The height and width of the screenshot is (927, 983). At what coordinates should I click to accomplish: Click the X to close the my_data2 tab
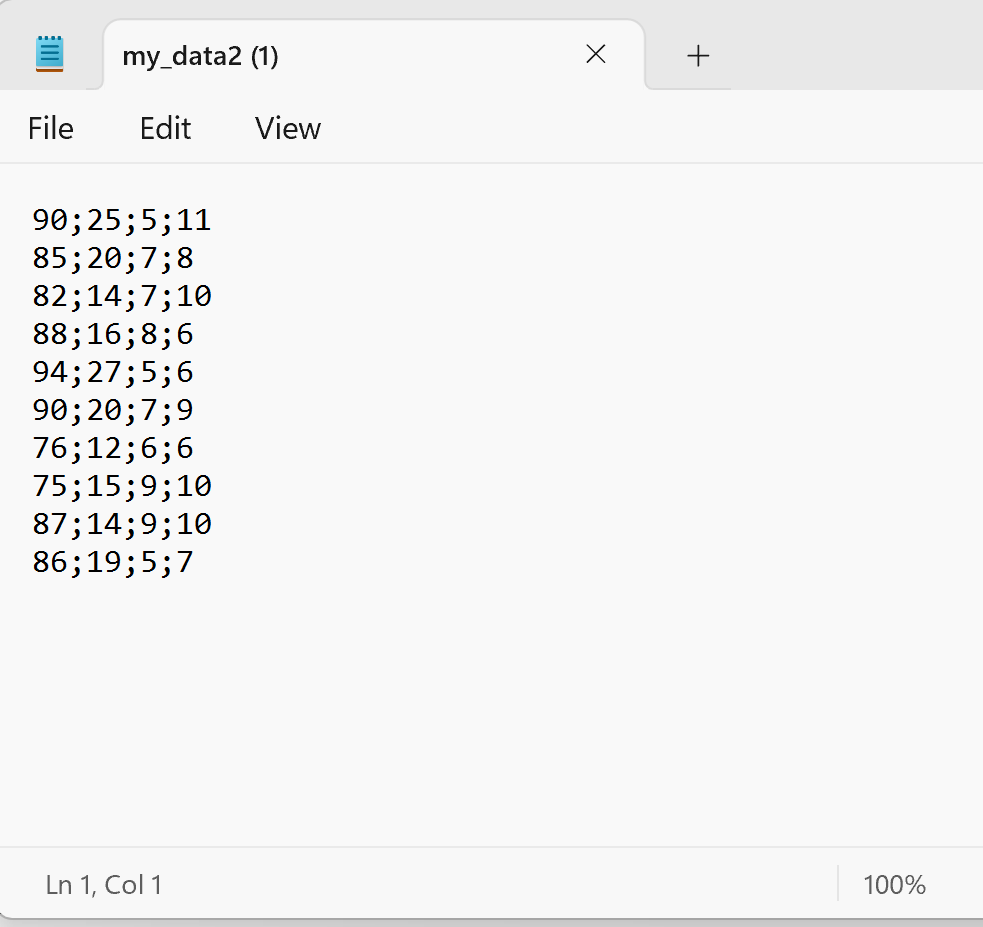[x=595, y=55]
